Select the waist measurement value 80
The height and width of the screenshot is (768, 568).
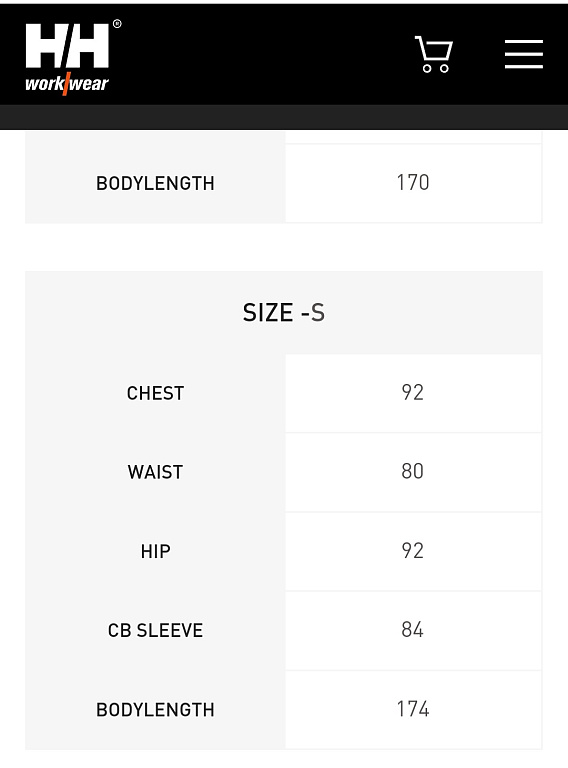[412, 472]
